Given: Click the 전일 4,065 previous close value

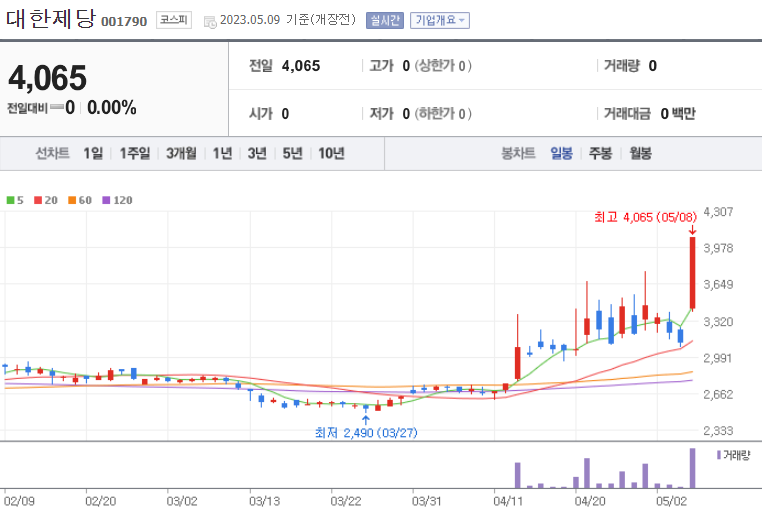Looking at the screenshot, I should (285, 66).
